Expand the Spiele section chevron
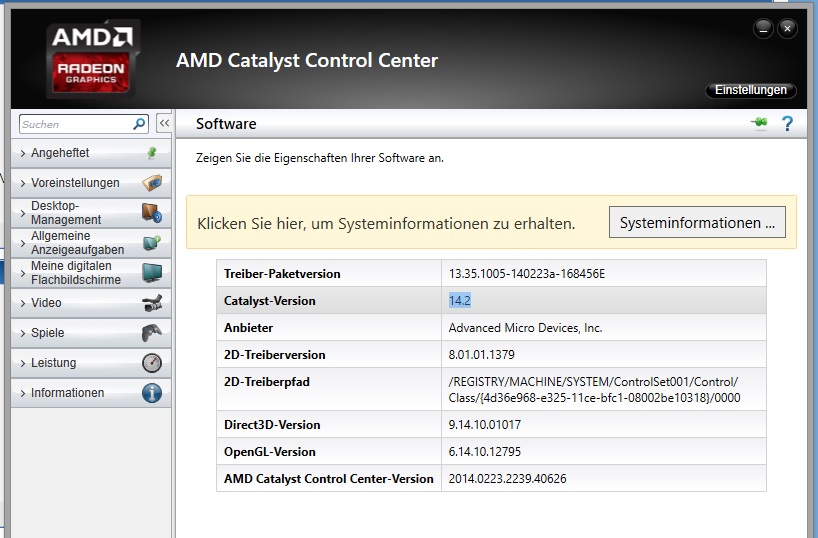Image resolution: width=818 pixels, height=538 pixels. (23, 333)
